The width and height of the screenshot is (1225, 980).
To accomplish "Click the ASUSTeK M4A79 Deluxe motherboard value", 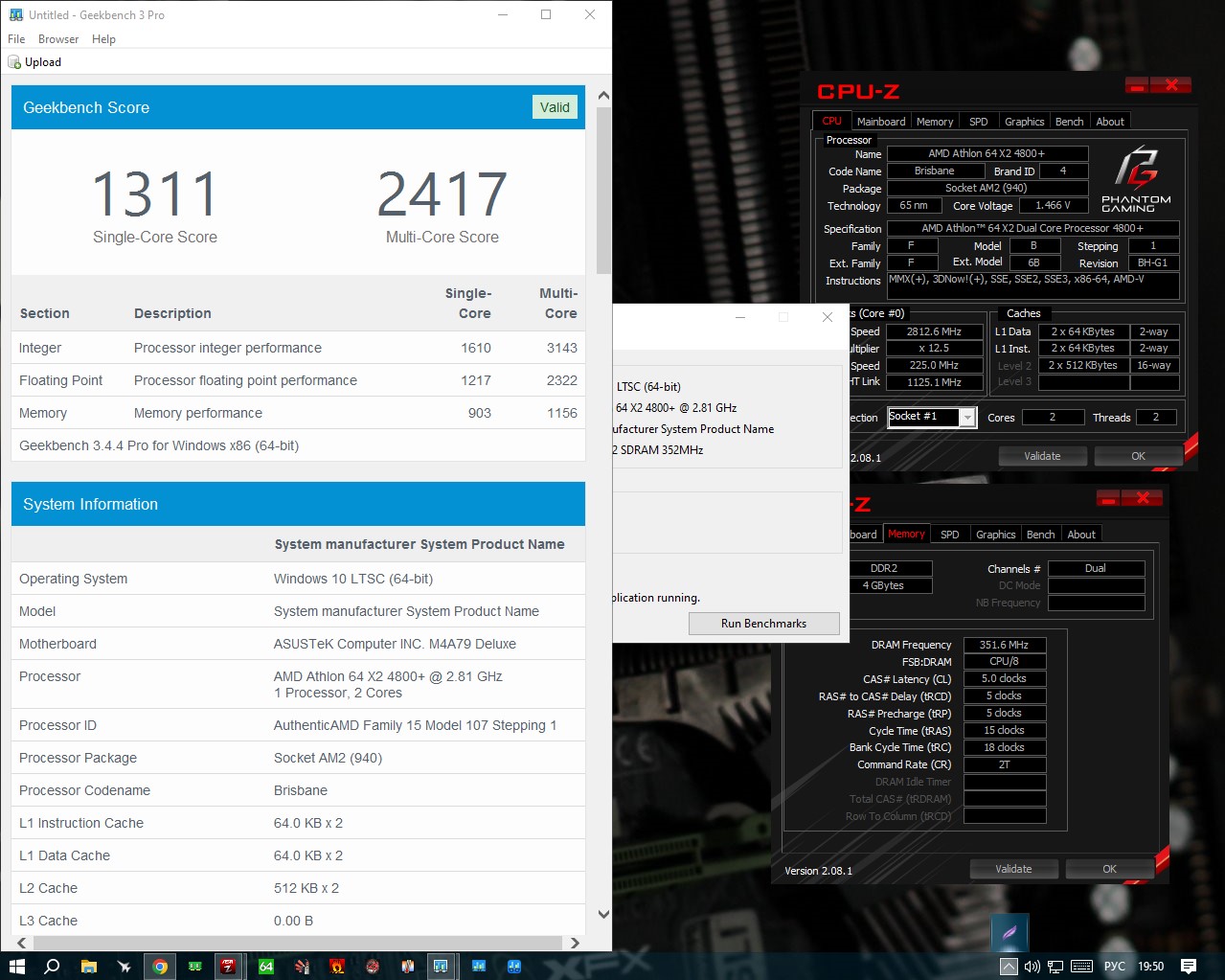I will point(395,644).
